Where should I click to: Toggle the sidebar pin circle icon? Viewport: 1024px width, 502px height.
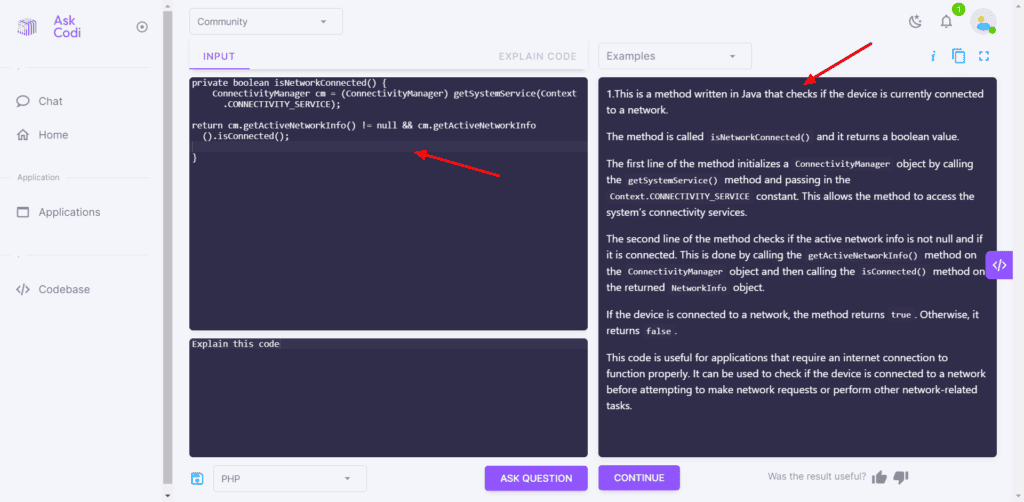click(142, 27)
